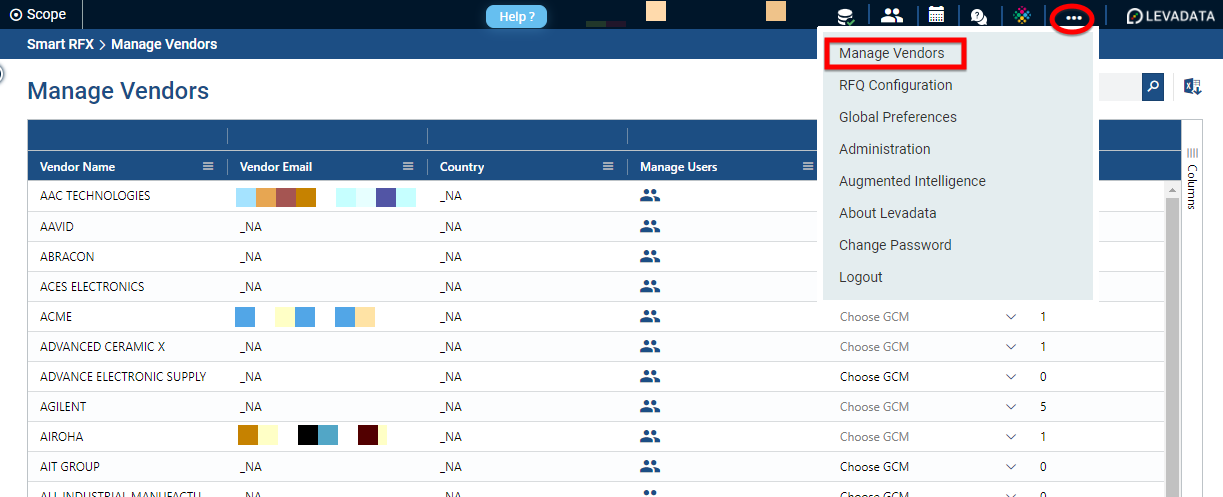Select Logout from the dropdown menu
The image size is (1223, 497).
click(860, 277)
